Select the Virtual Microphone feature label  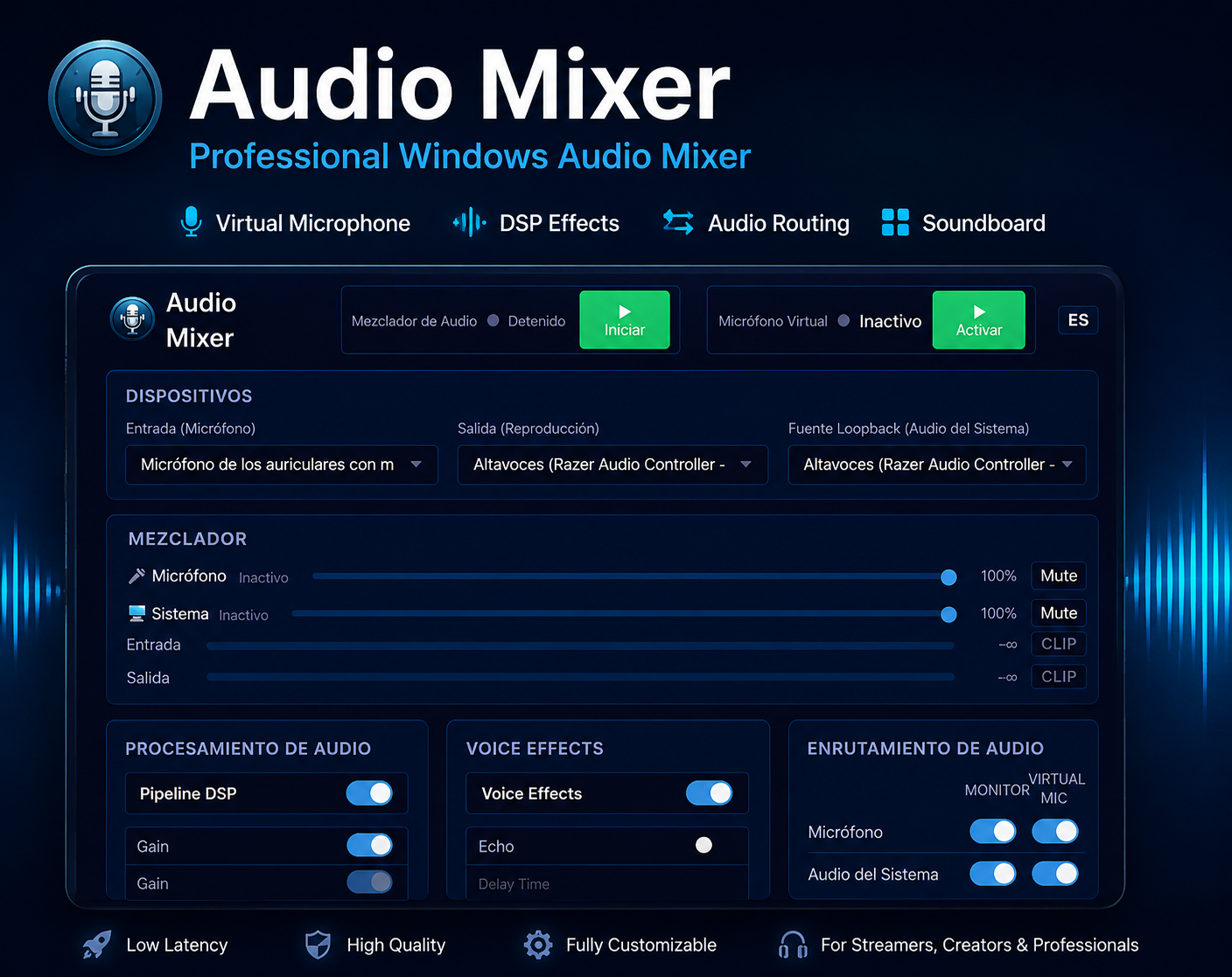pos(313,223)
